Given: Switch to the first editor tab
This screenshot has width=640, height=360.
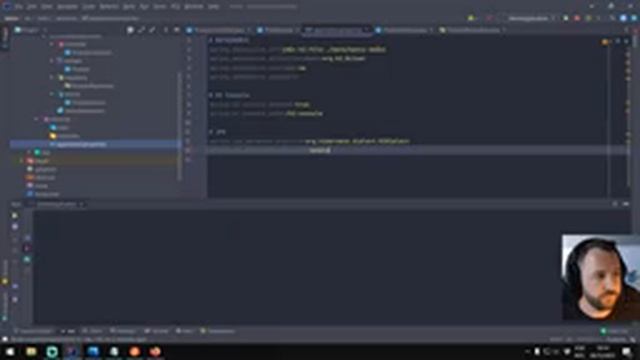Looking at the screenshot, I should [x=218, y=30].
